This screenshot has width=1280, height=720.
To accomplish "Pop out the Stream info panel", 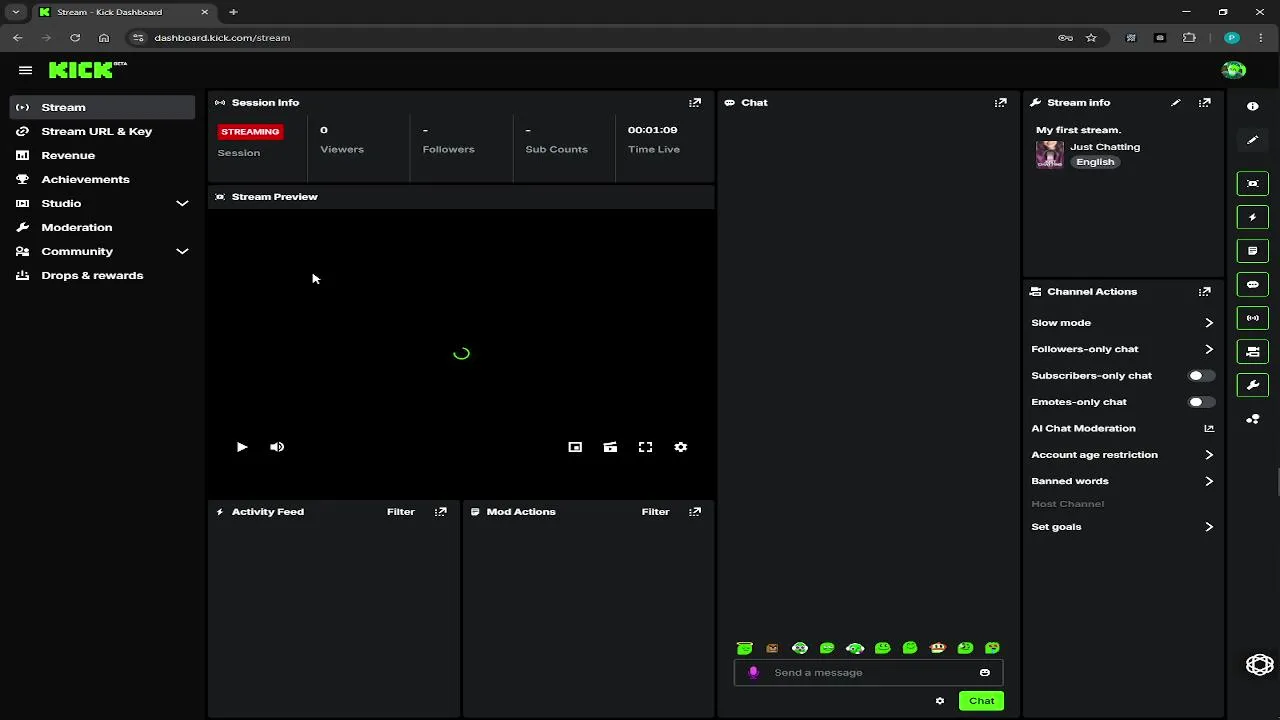I will (x=1205, y=102).
